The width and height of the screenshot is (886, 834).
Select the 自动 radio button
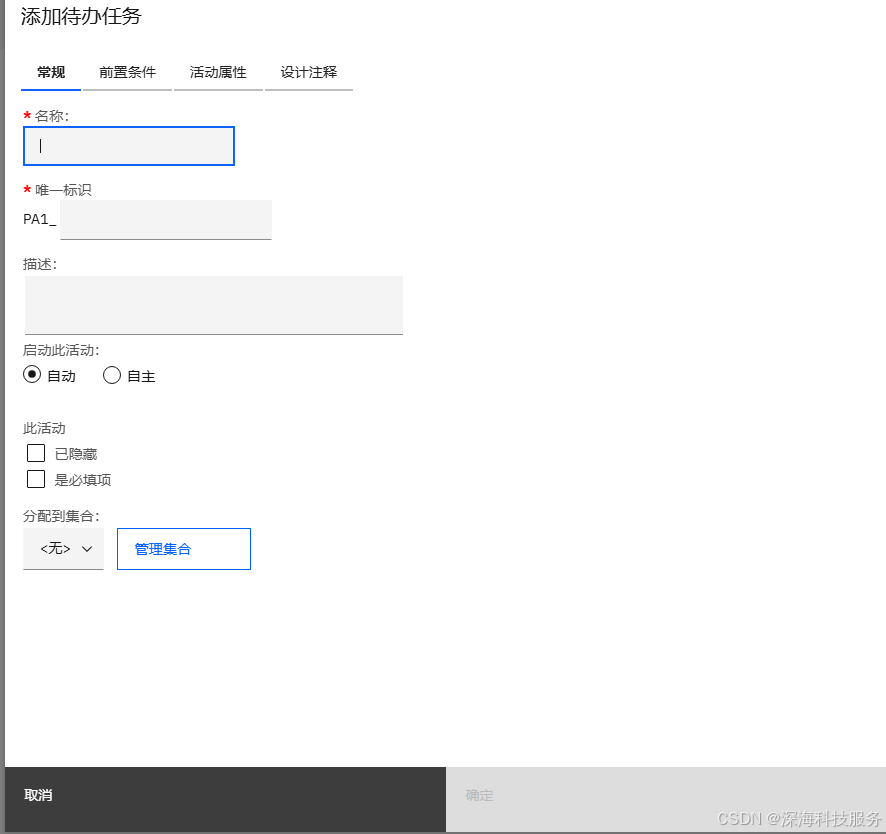[32, 375]
